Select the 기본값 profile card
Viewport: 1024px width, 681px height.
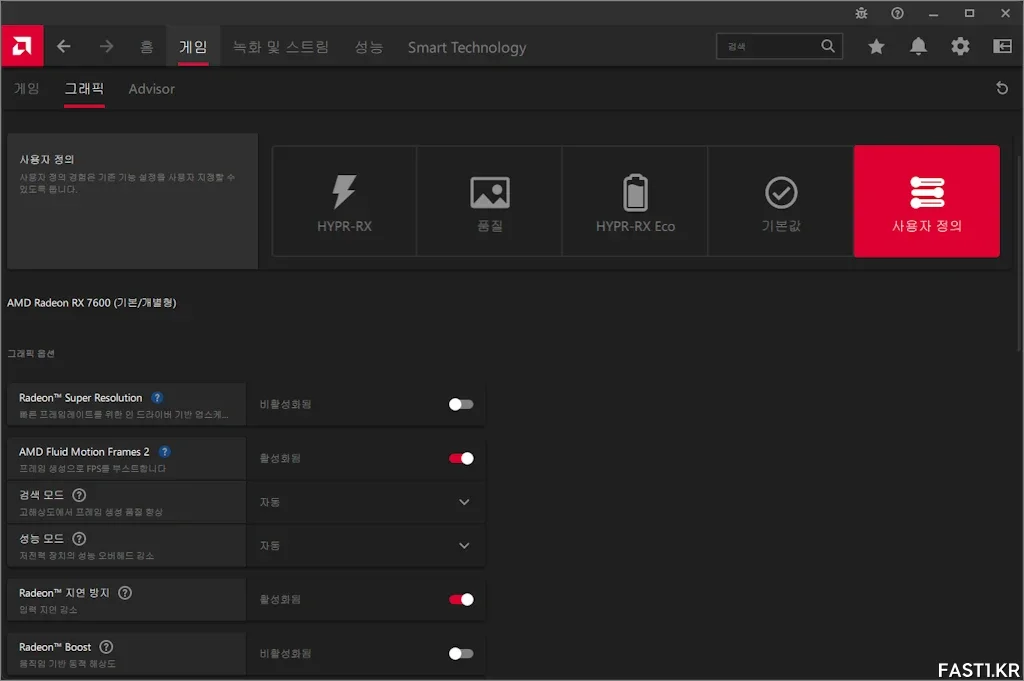click(x=781, y=201)
